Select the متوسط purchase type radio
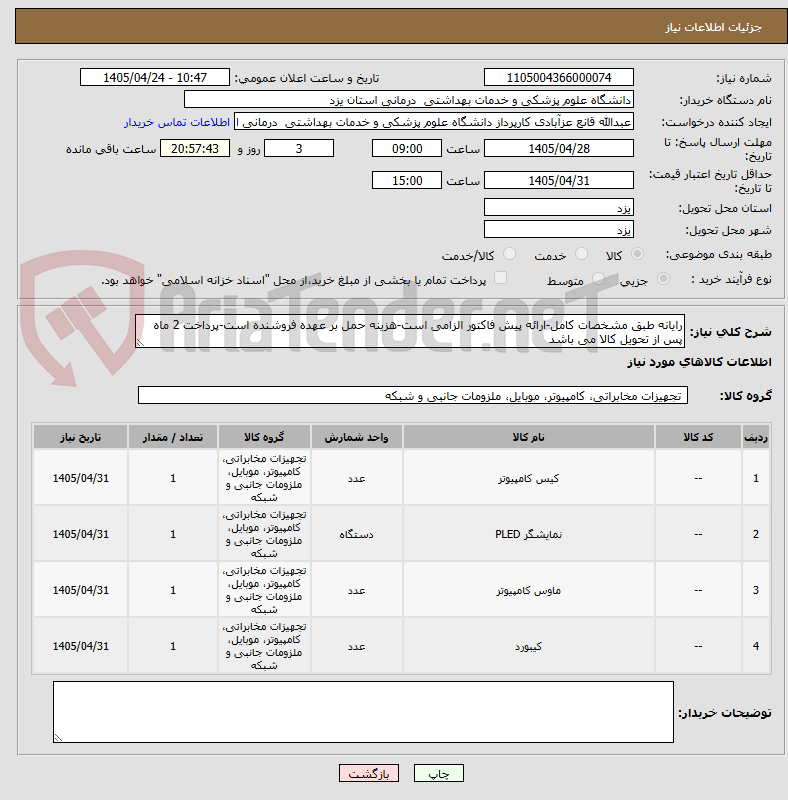 click(x=598, y=279)
